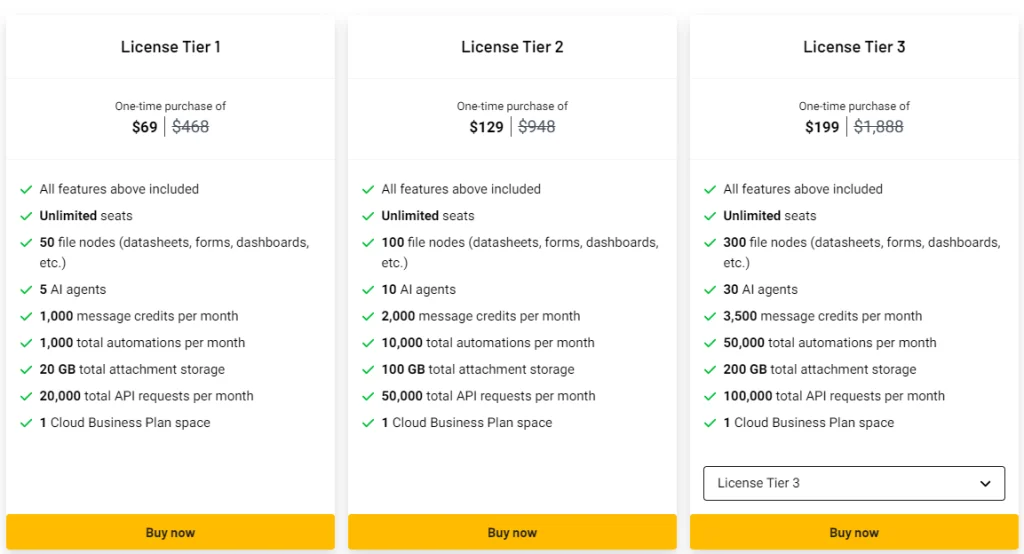Click the $199 price in Tier 3
The height and width of the screenshot is (554, 1024).
(822, 127)
